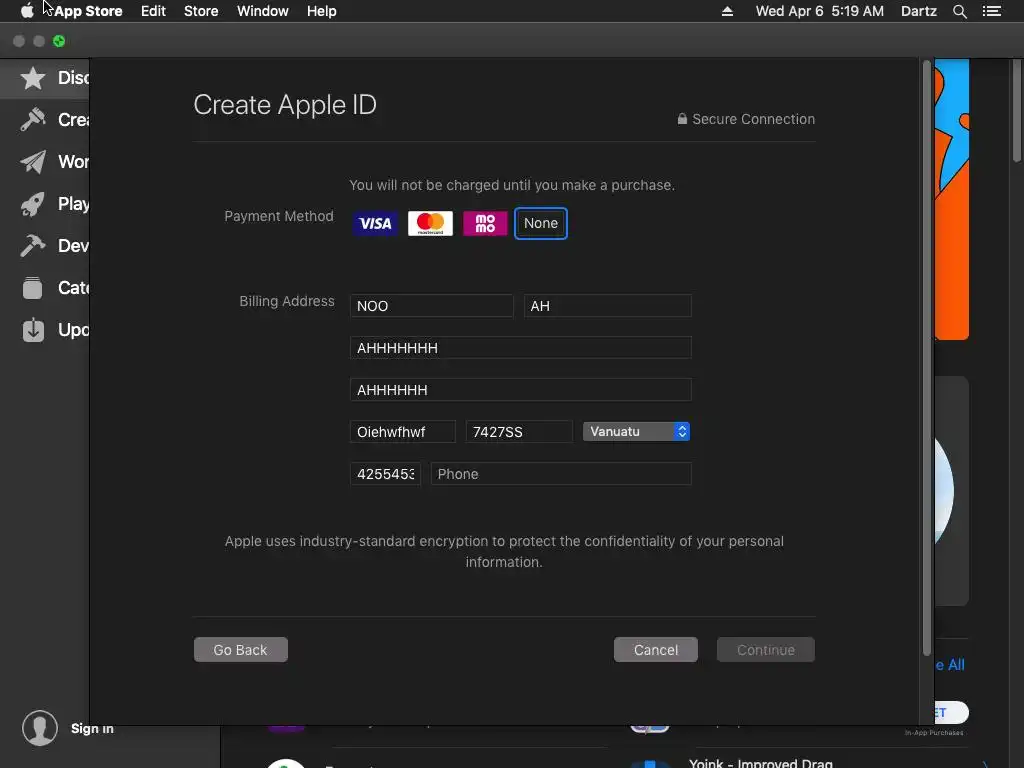Click city field containing Oiehwfhwf
The width and height of the screenshot is (1024, 768).
tap(402, 432)
